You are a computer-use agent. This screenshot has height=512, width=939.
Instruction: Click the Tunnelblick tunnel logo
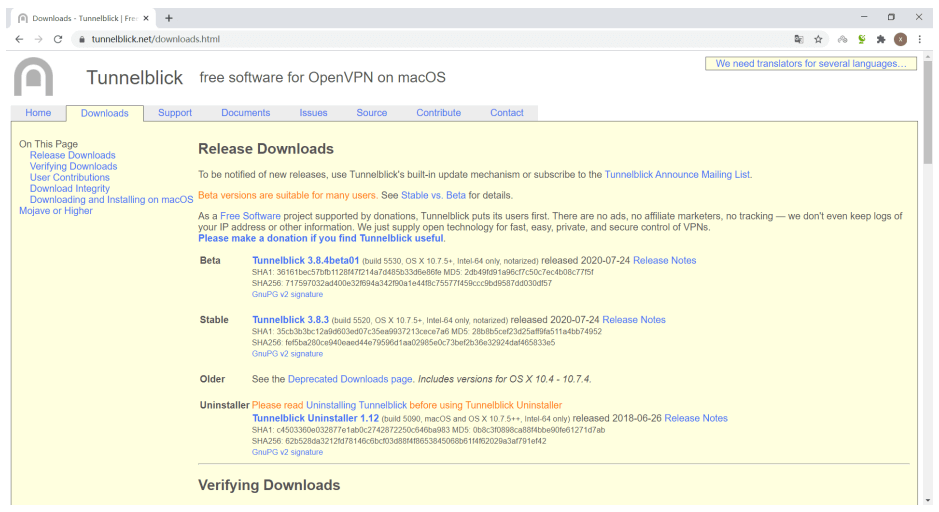[x=34, y=77]
